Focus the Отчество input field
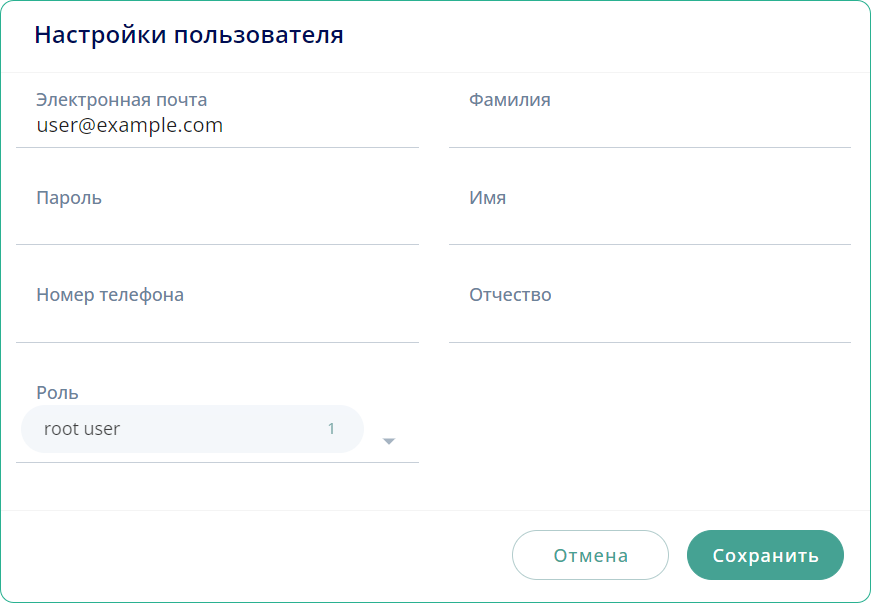This screenshot has width=871, height=603. pyautogui.click(x=649, y=322)
